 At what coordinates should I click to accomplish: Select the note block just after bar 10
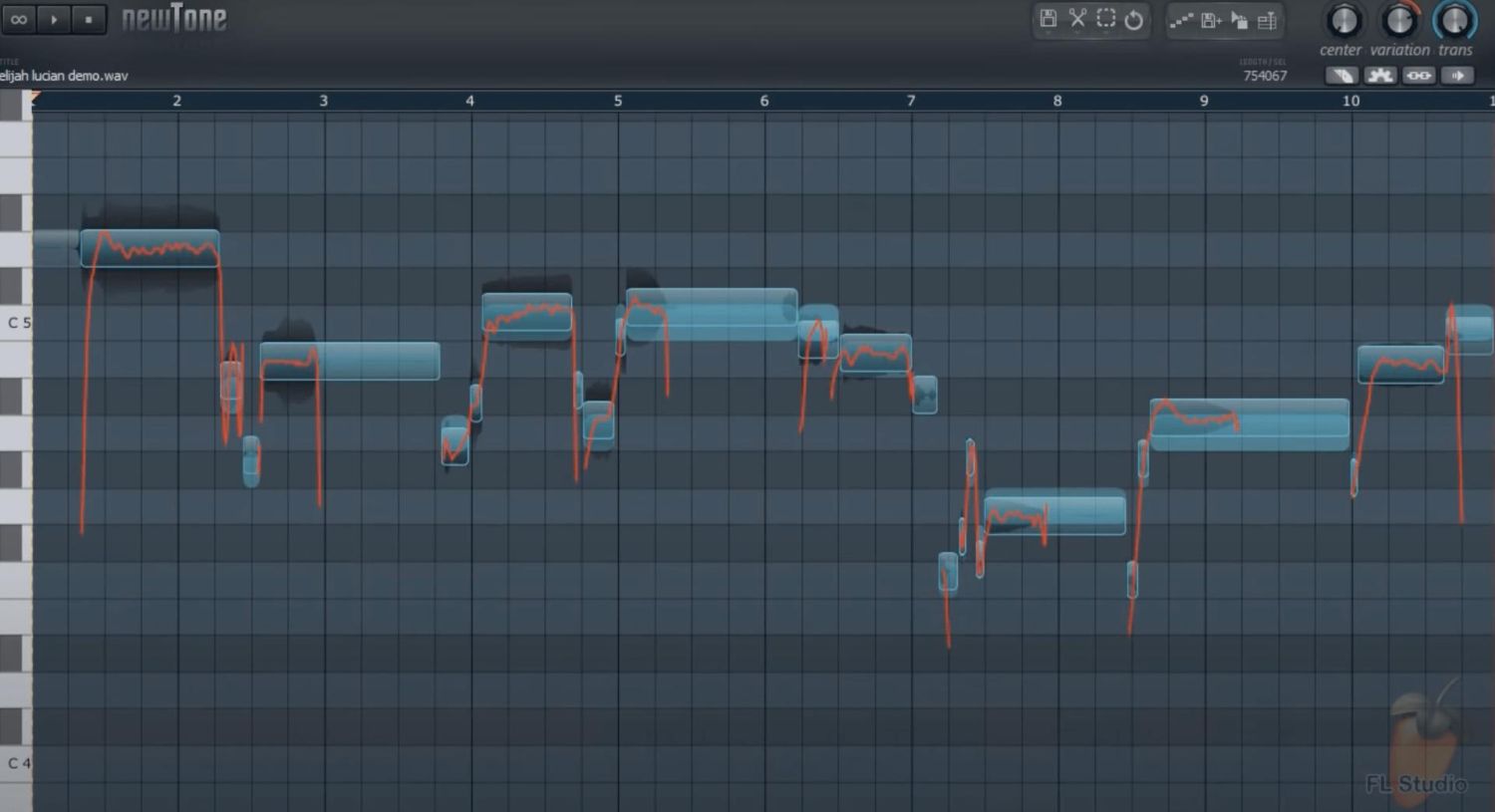(x=1401, y=365)
